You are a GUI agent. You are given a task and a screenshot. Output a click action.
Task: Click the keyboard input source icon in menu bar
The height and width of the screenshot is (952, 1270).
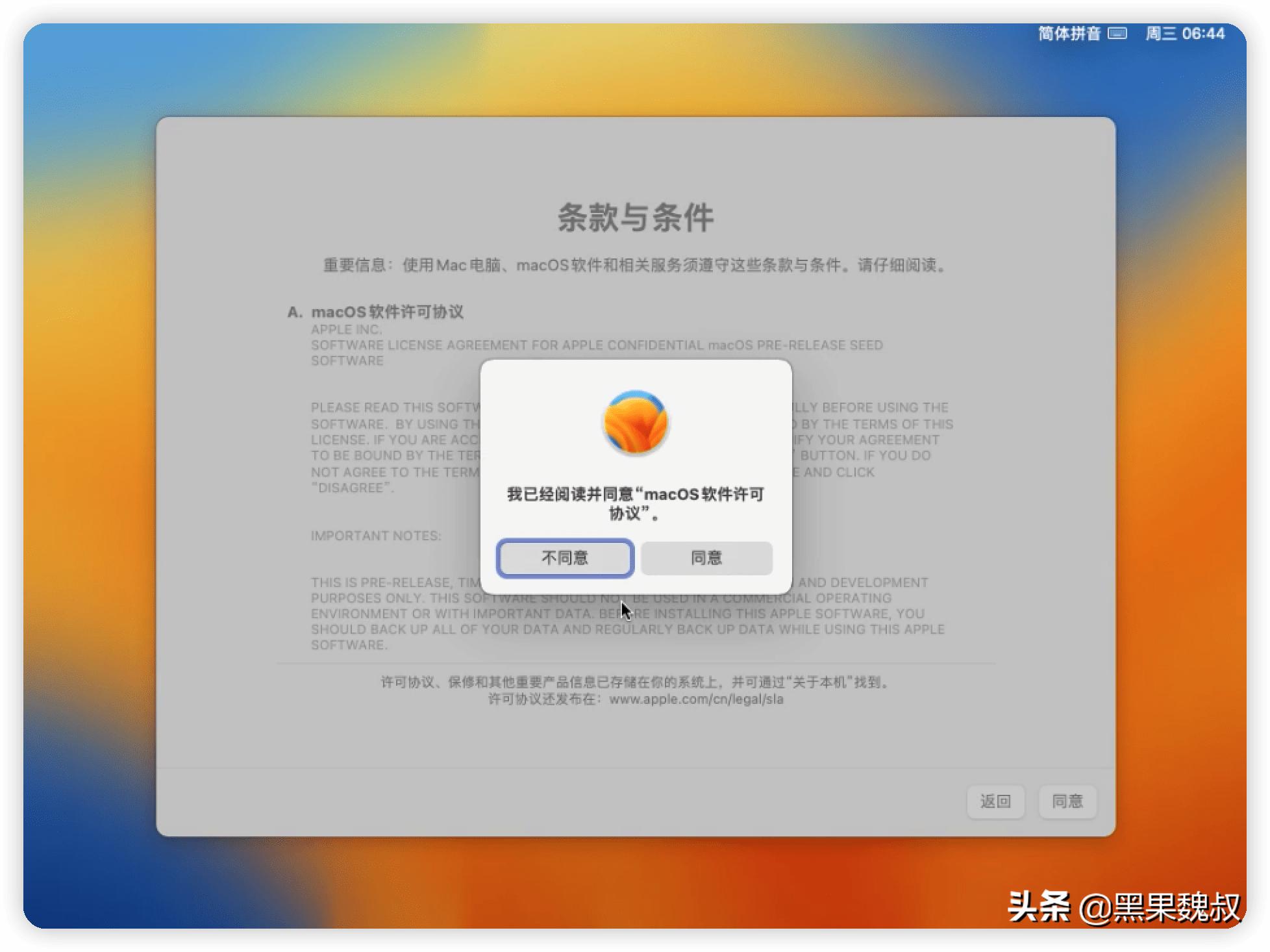click(x=1117, y=34)
